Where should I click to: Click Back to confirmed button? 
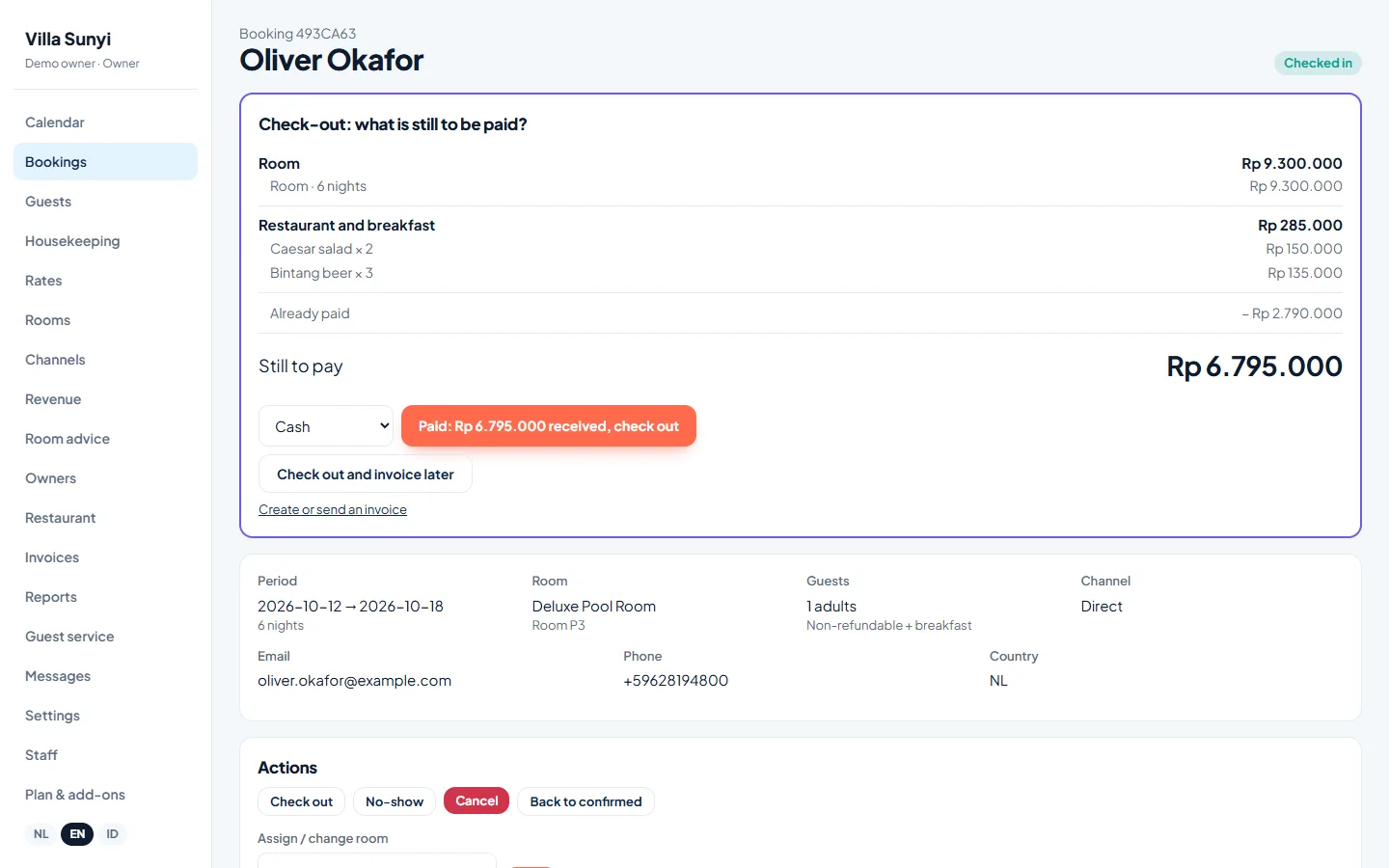pyautogui.click(x=586, y=801)
